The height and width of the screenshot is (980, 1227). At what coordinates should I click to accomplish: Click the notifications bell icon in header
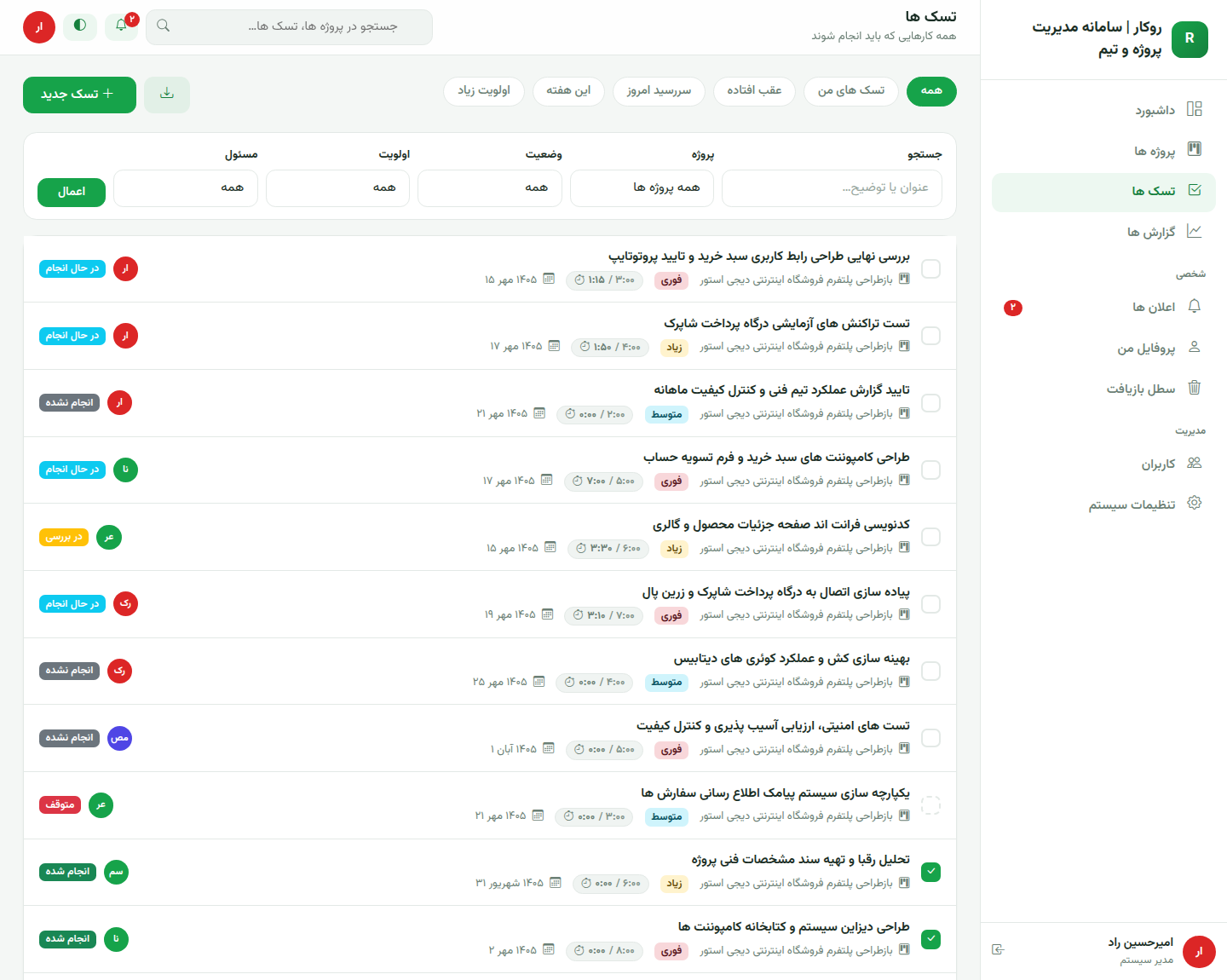pyautogui.click(x=121, y=26)
